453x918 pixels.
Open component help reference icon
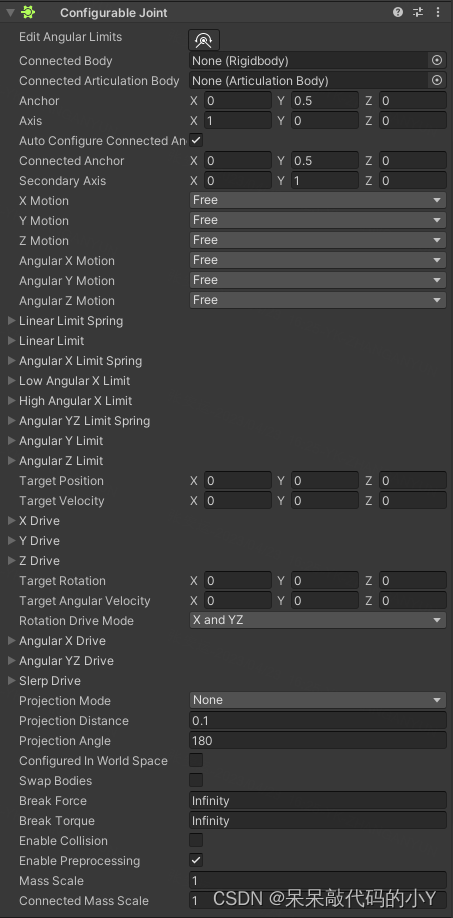398,12
